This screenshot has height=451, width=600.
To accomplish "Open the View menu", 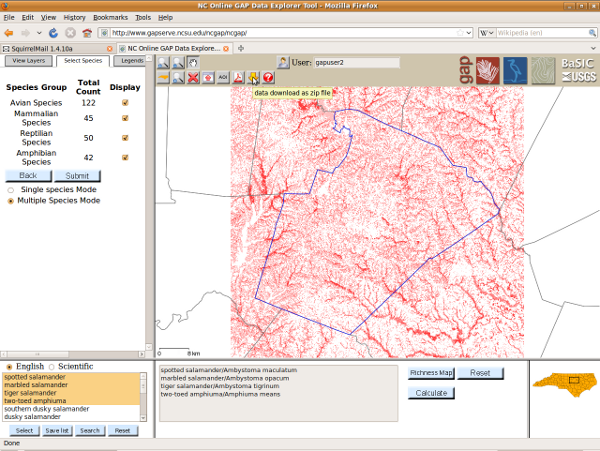I will [48, 18].
